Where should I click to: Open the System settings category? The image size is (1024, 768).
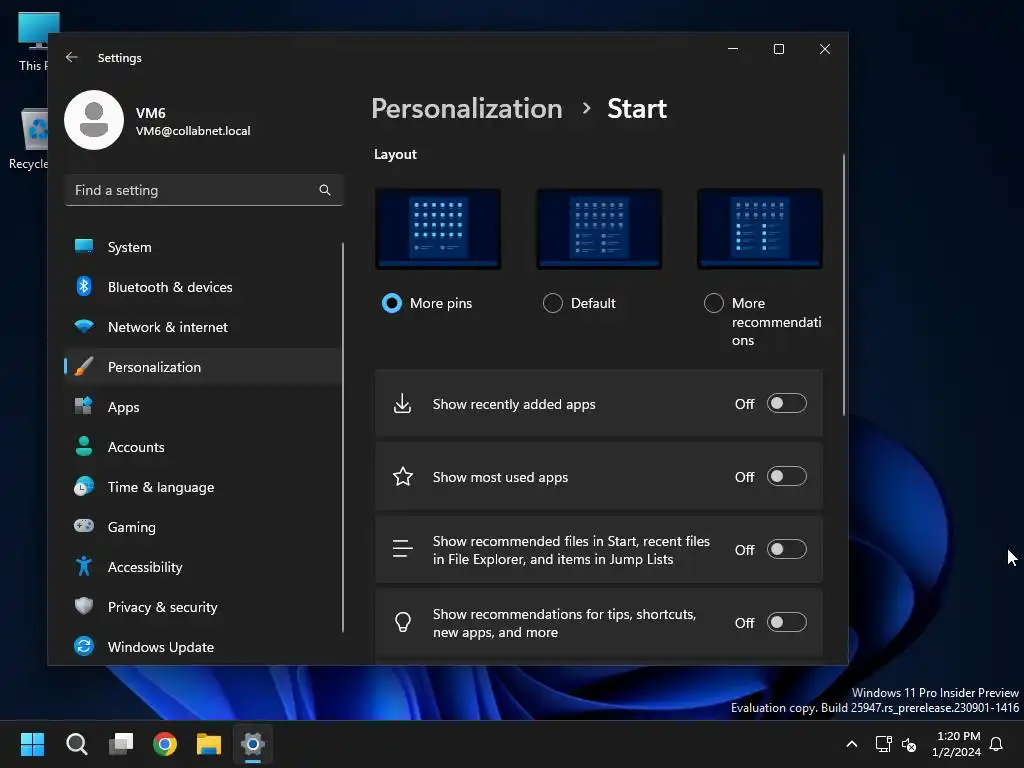[x=203, y=247]
